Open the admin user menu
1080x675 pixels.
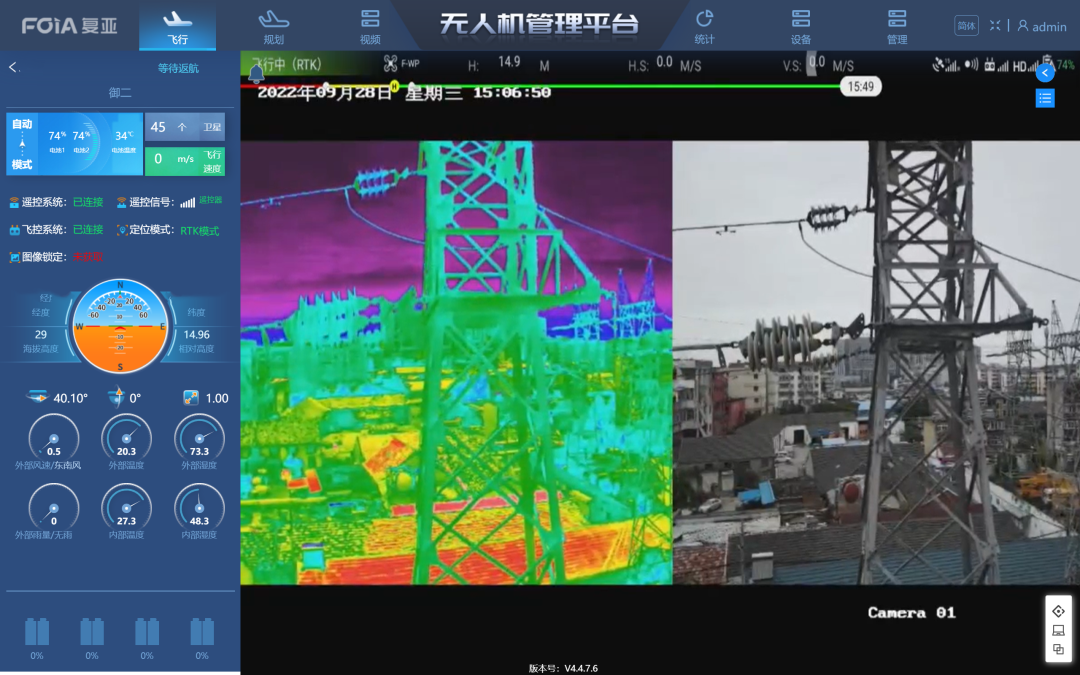pyautogui.click(x=1042, y=27)
